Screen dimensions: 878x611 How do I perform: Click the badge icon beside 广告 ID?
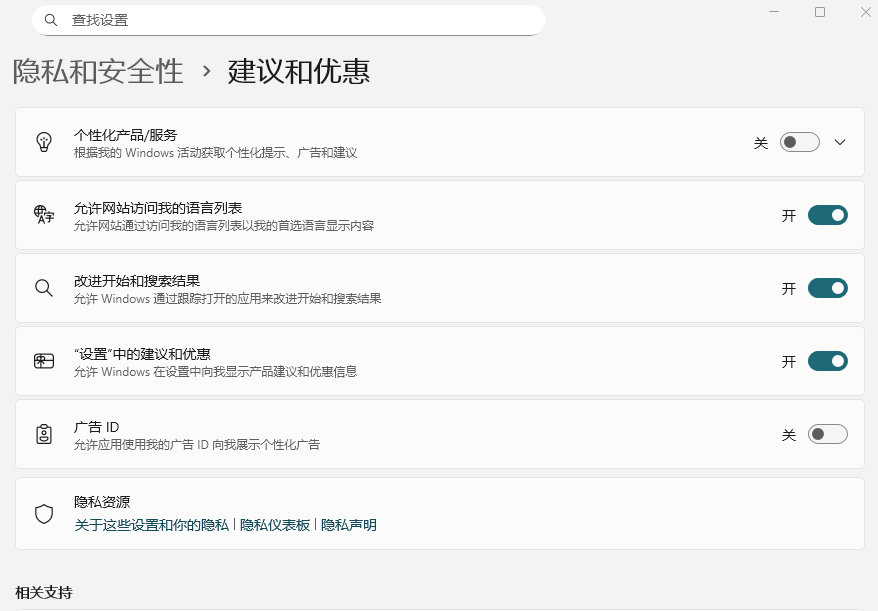pyautogui.click(x=44, y=434)
